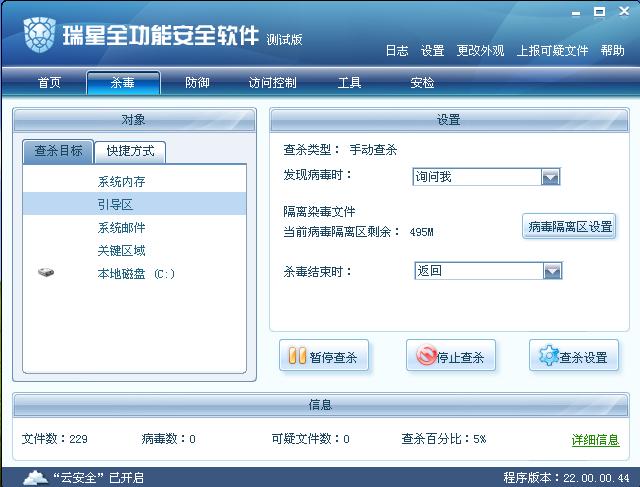Click the "云安全" 已开启 status text
This screenshot has width=640, height=487.
click(98, 478)
